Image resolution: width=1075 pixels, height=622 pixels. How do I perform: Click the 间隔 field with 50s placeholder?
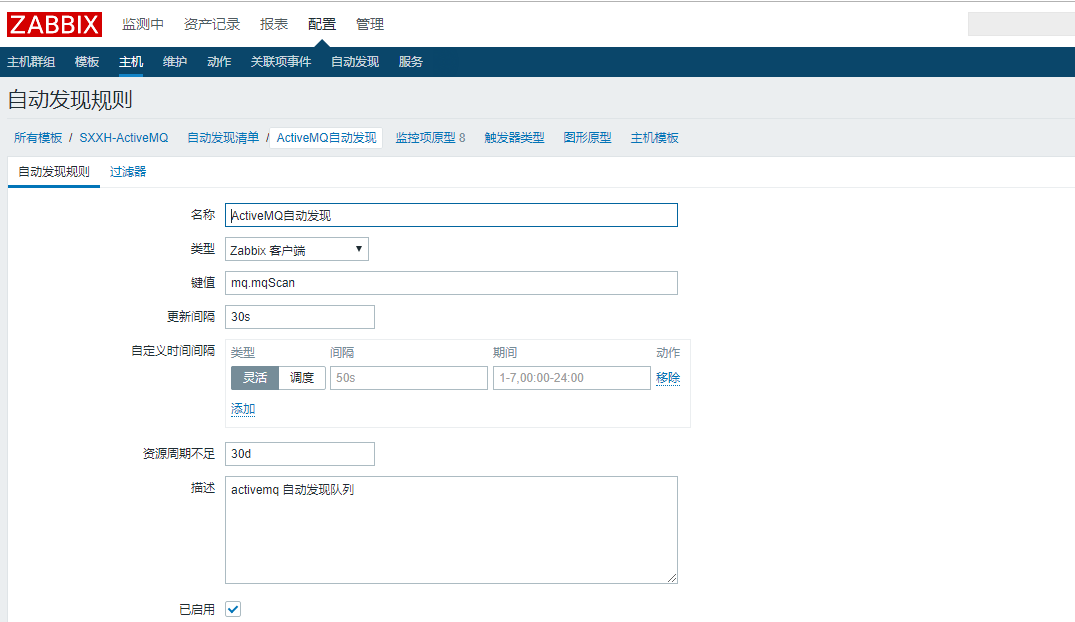tap(409, 378)
